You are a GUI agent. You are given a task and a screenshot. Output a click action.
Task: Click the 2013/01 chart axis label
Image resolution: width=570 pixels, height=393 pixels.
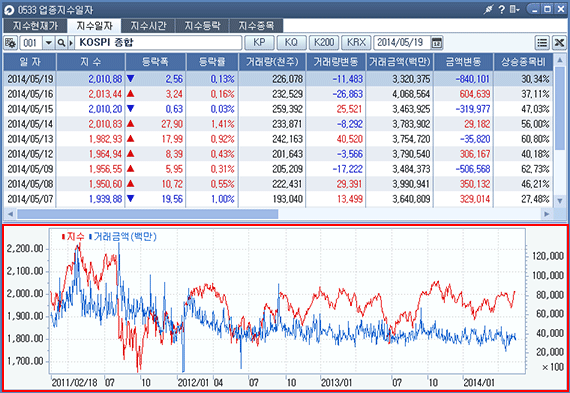(x=336, y=382)
